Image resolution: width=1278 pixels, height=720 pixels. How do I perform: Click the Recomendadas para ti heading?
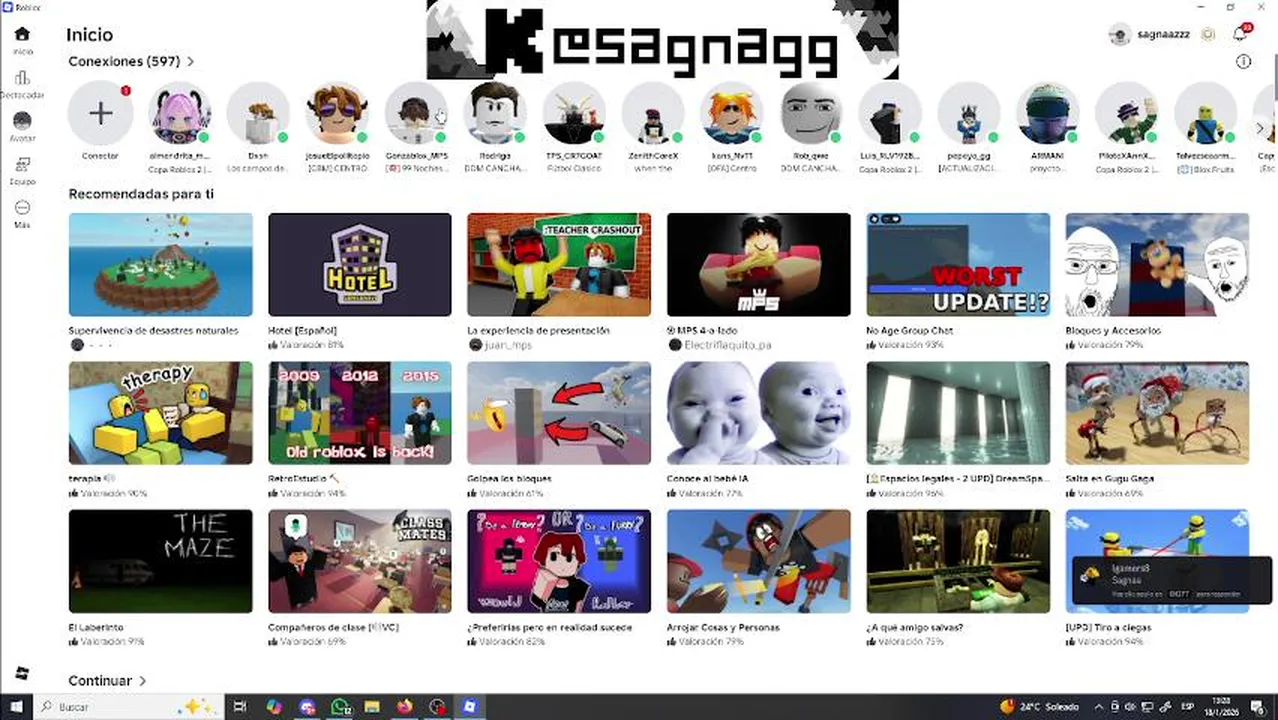[141, 194]
